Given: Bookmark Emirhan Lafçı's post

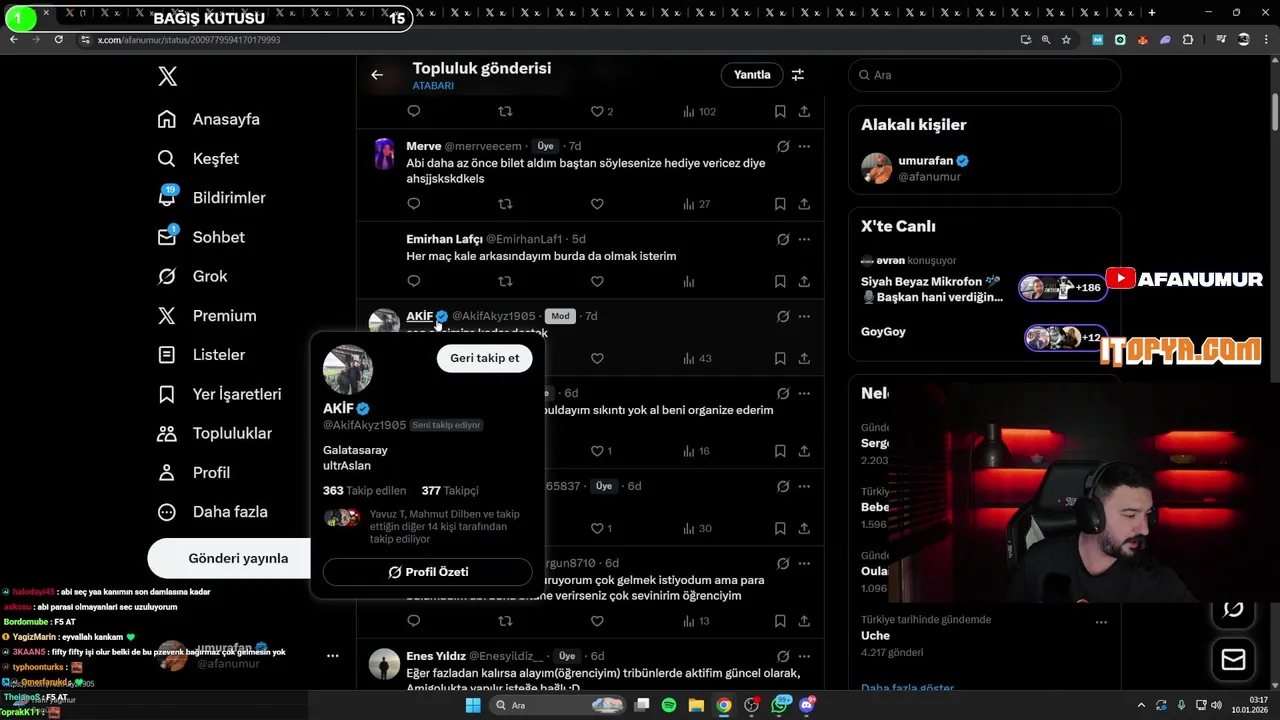Looking at the screenshot, I should pos(780,282).
